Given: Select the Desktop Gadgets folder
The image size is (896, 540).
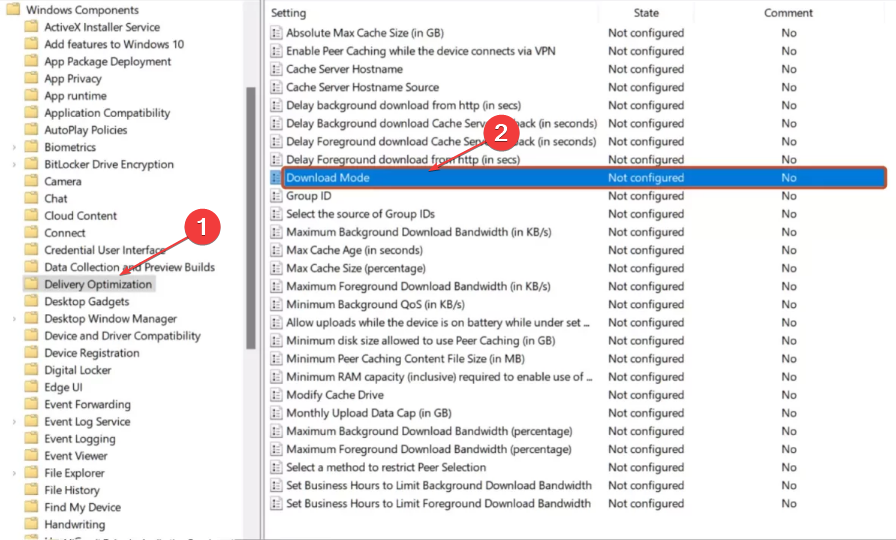Looking at the screenshot, I should pos(87,301).
